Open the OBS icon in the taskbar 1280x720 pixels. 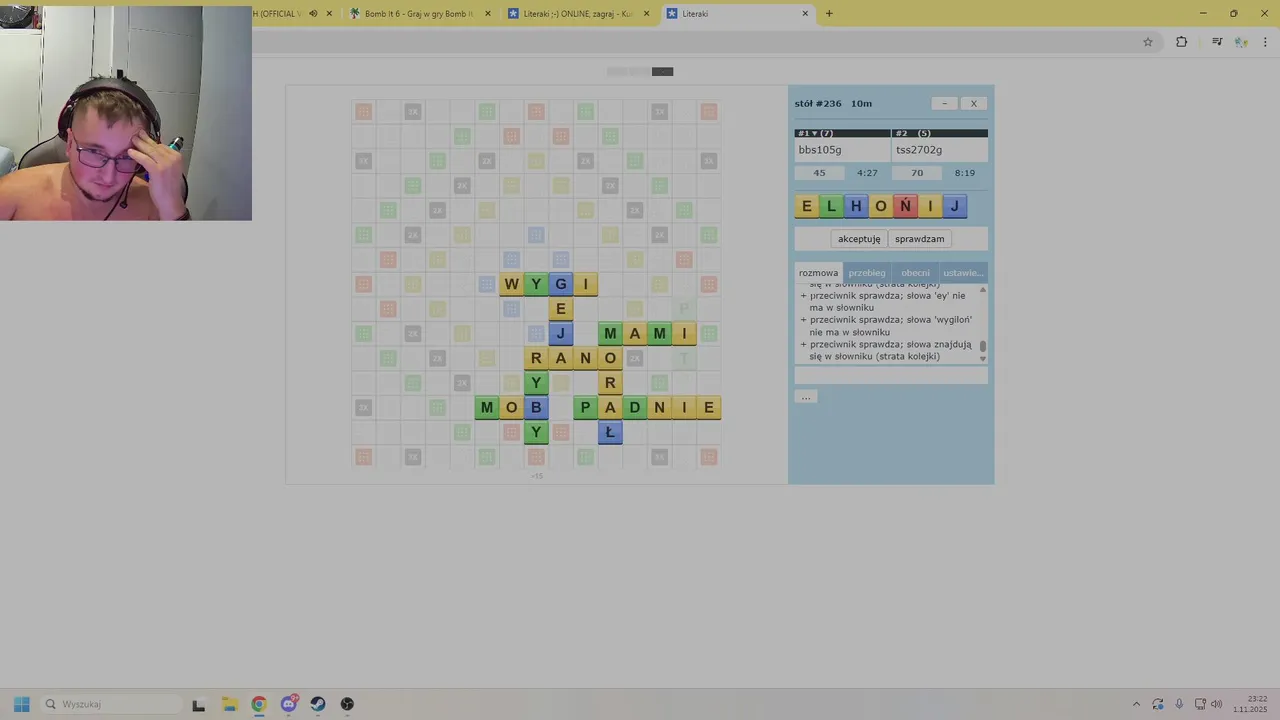pos(347,704)
